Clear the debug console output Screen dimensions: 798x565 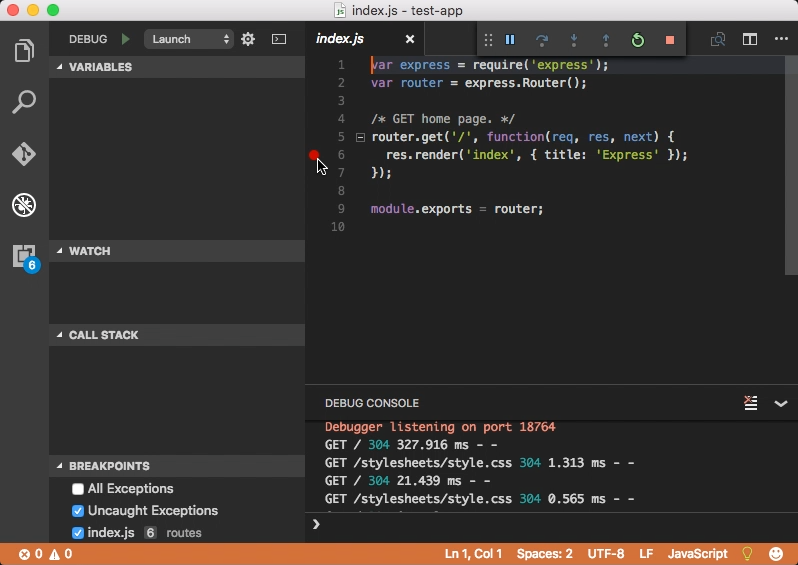(x=750, y=403)
